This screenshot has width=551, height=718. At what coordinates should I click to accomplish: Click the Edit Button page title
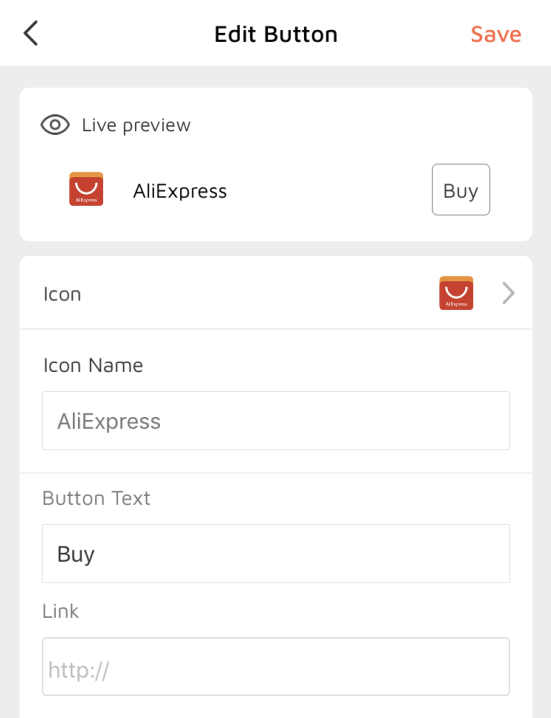tap(276, 34)
